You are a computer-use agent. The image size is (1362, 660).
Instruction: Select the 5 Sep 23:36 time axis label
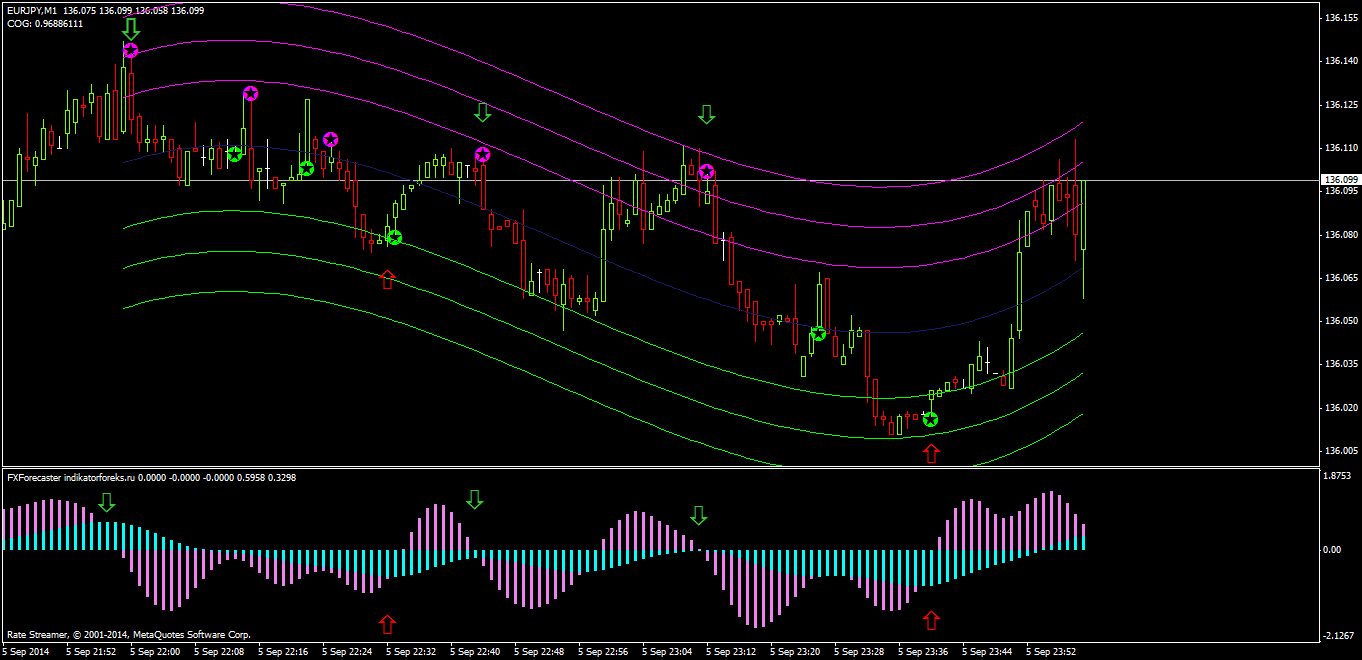923,651
